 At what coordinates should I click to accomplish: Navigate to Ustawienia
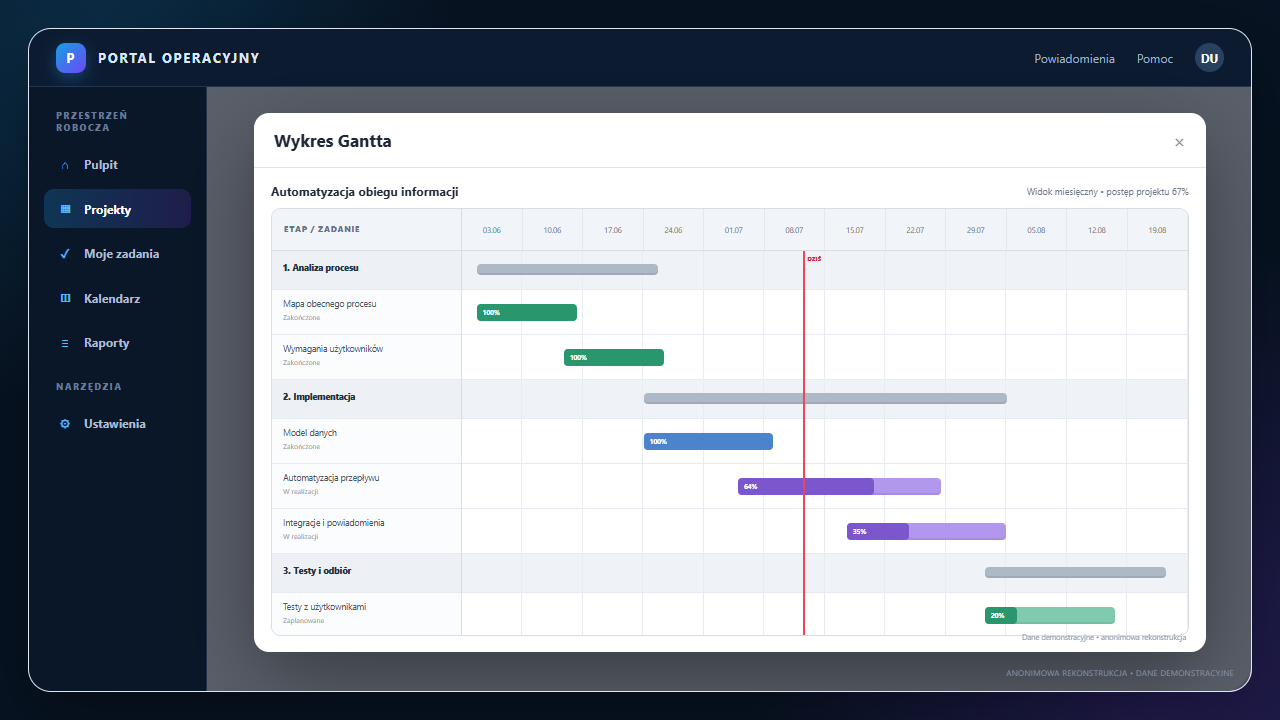117,424
